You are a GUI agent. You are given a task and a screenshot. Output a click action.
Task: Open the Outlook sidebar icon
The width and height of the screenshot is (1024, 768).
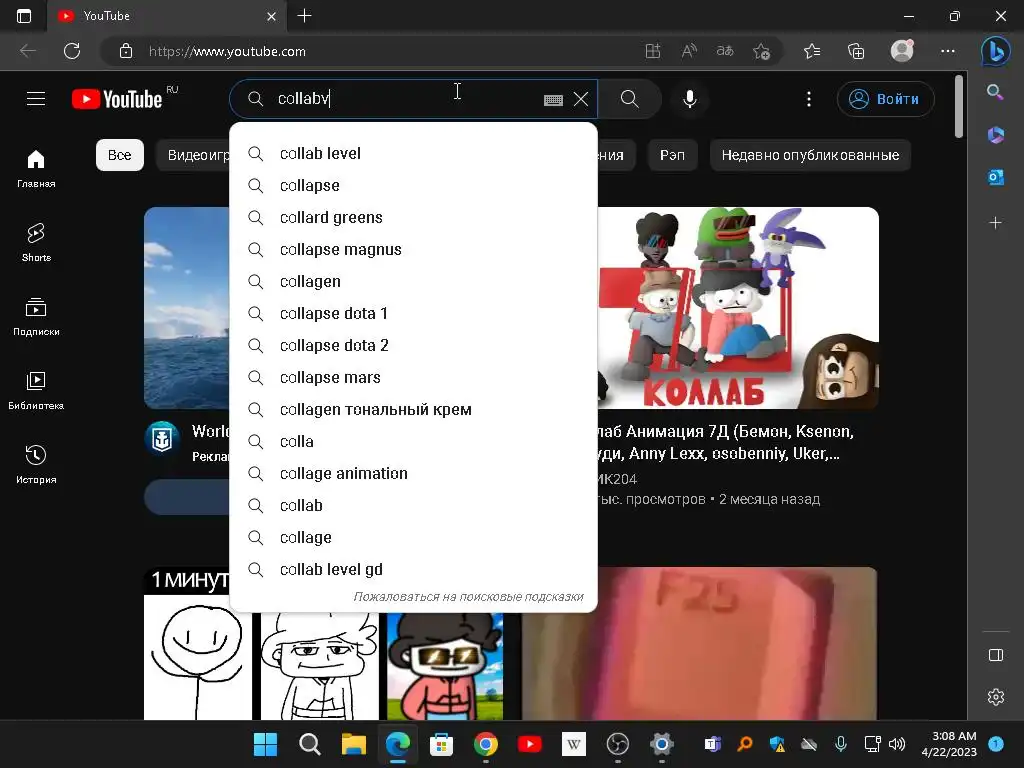pyautogui.click(x=995, y=177)
